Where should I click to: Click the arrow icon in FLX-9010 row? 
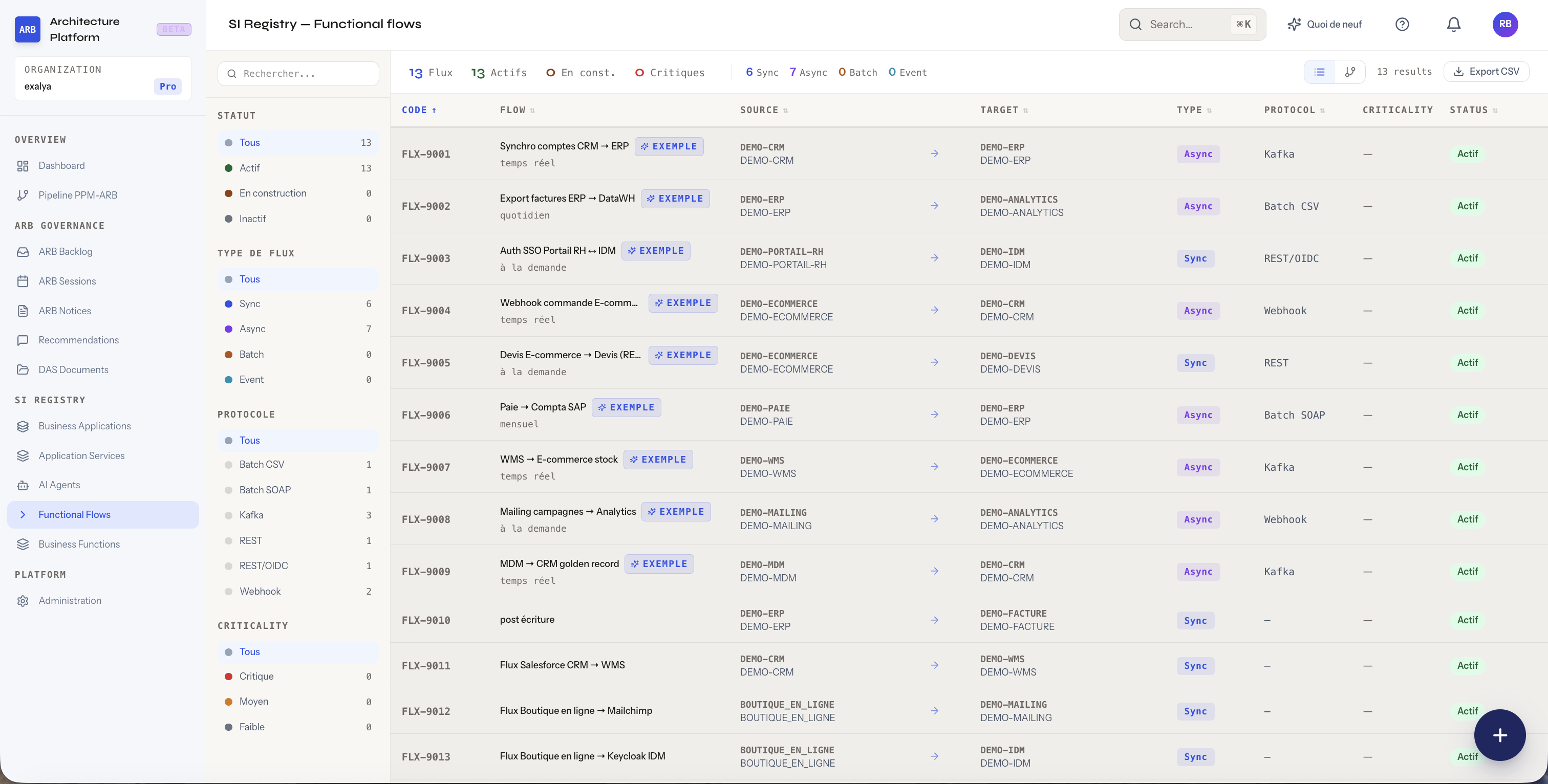coord(934,620)
